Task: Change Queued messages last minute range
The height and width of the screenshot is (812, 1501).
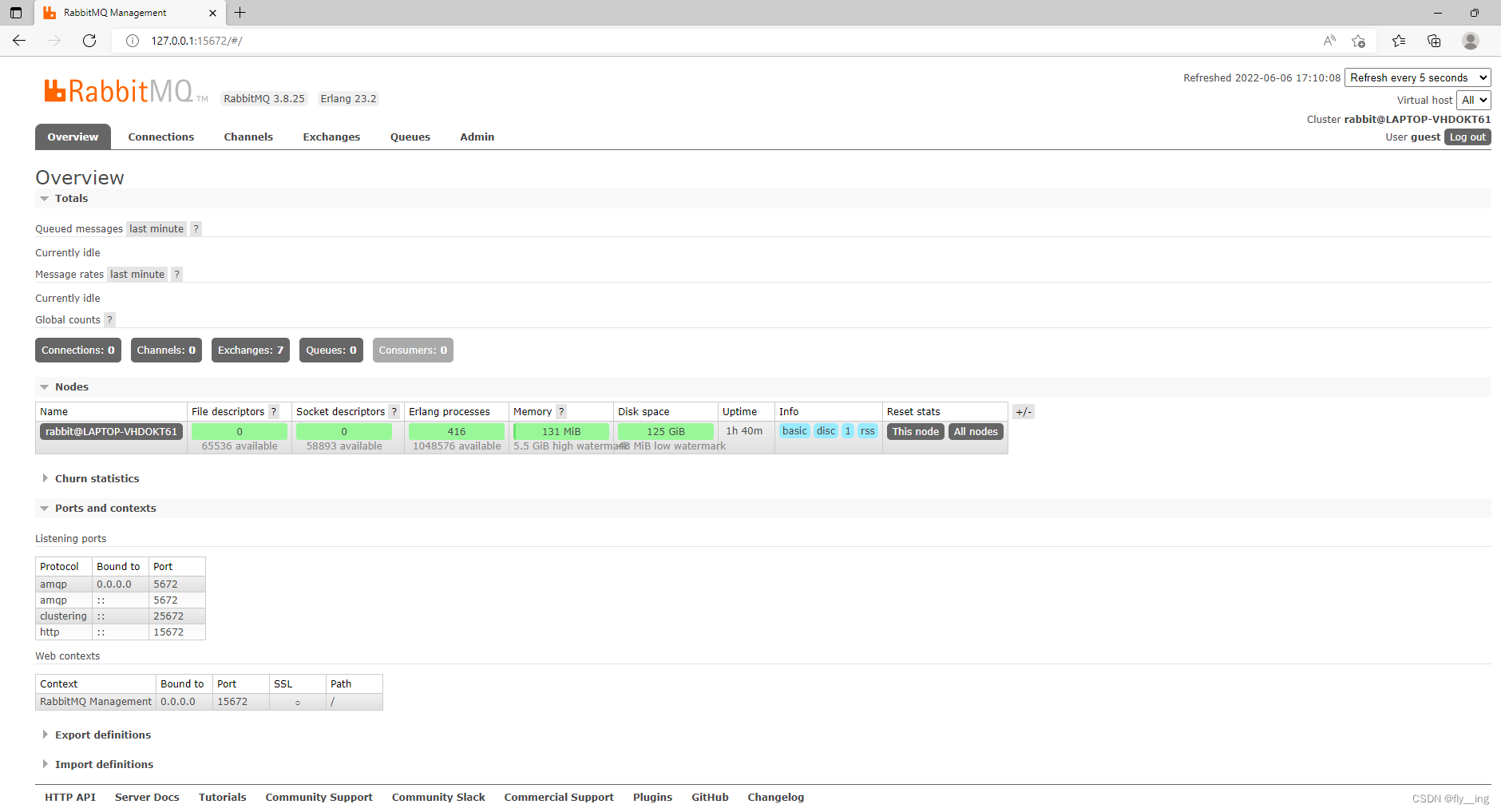Action: [x=156, y=229]
